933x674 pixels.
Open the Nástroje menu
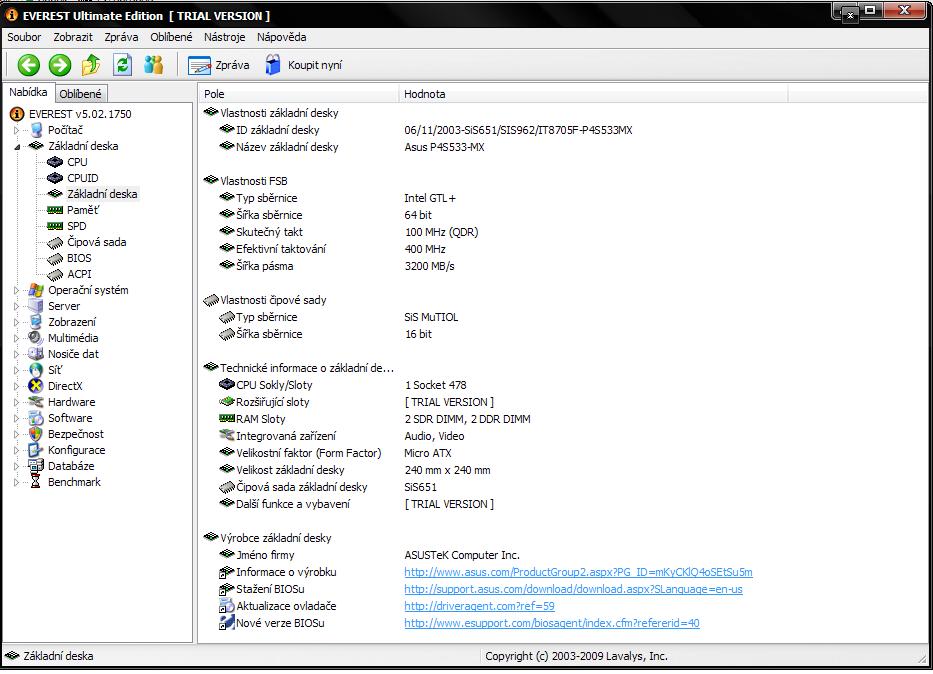tap(224, 37)
